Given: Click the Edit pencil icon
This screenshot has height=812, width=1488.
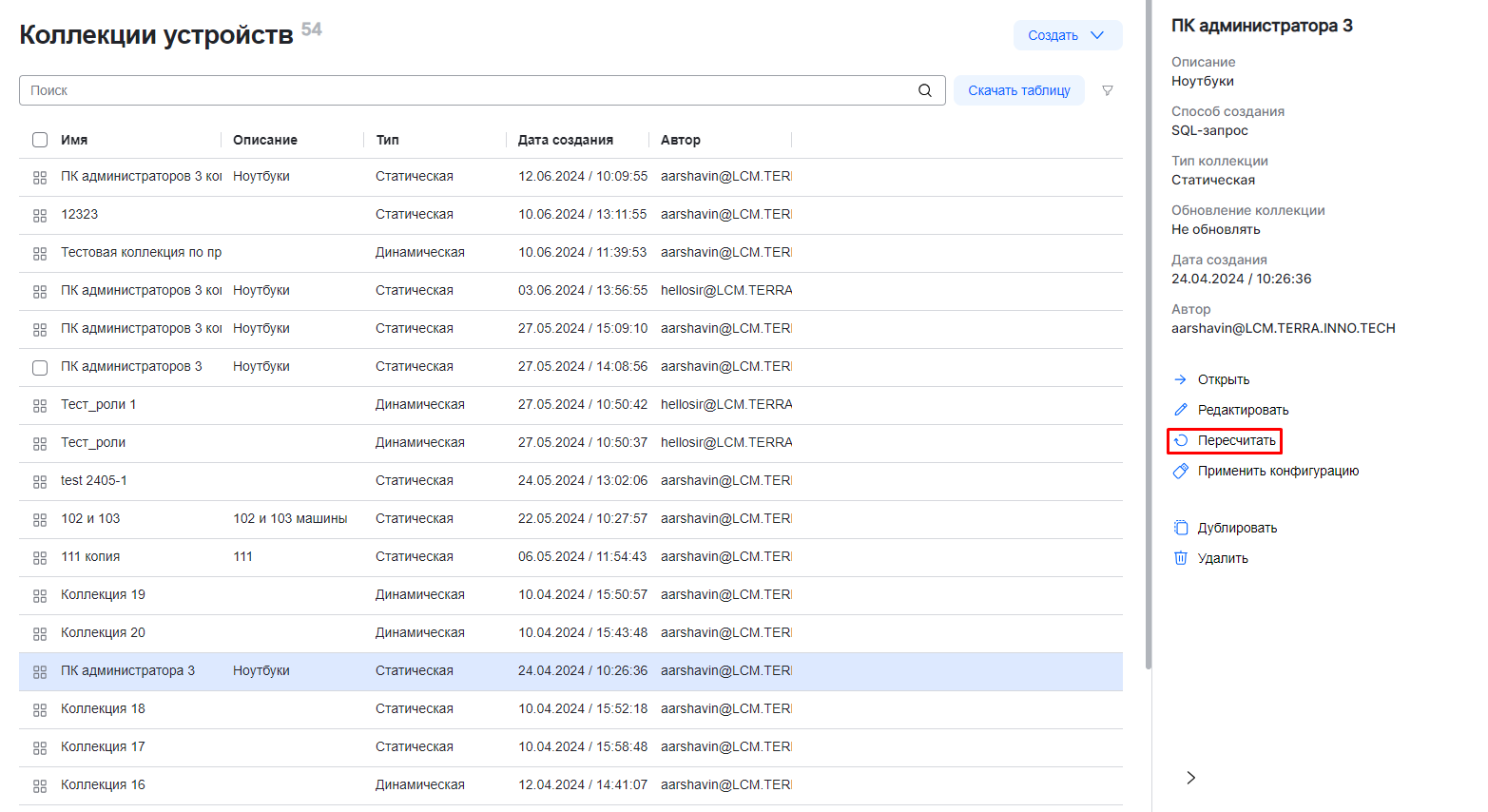Looking at the screenshot, I should 1180,410.
